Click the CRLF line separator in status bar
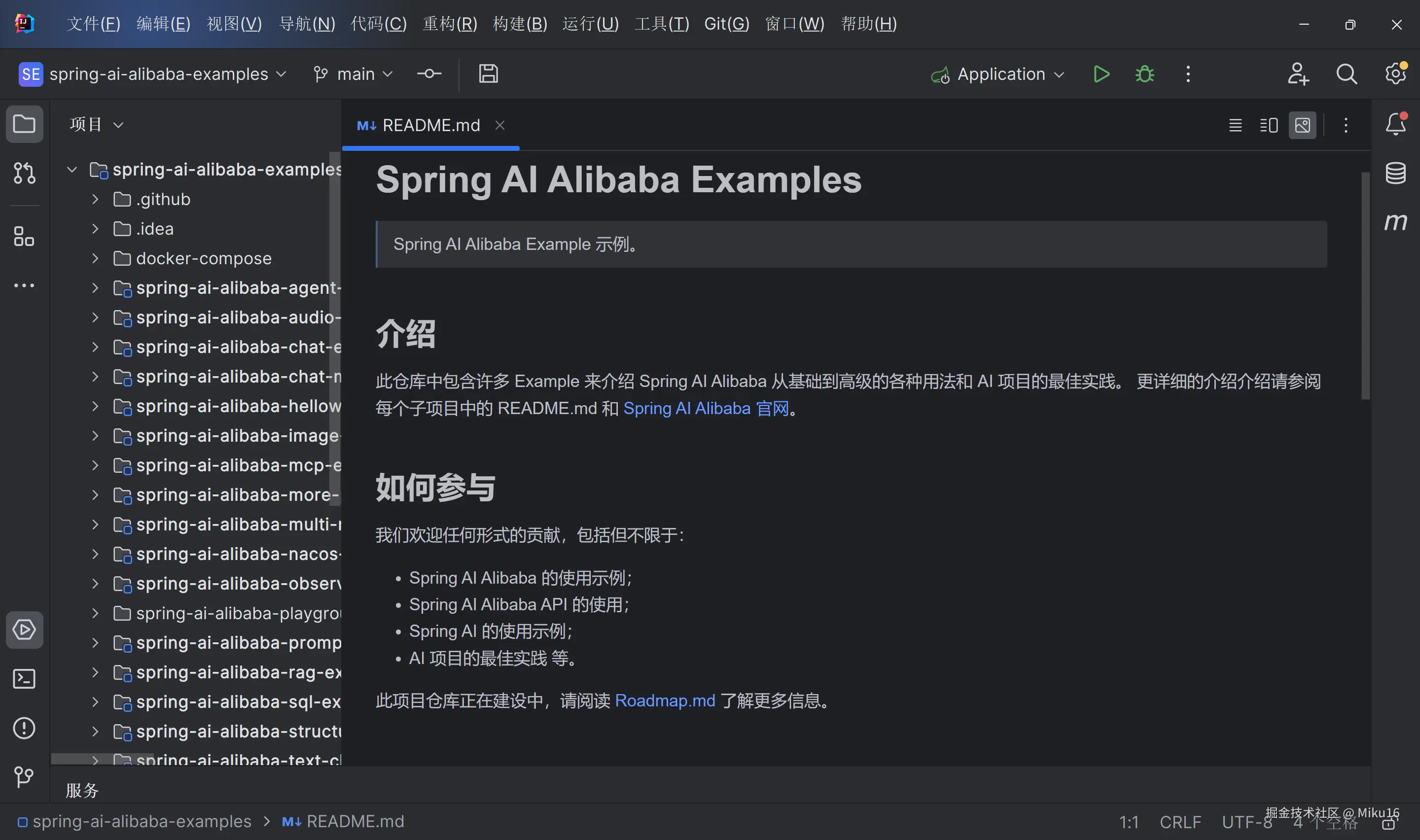Screen dimensions: 1420x840 [1180, 822]
